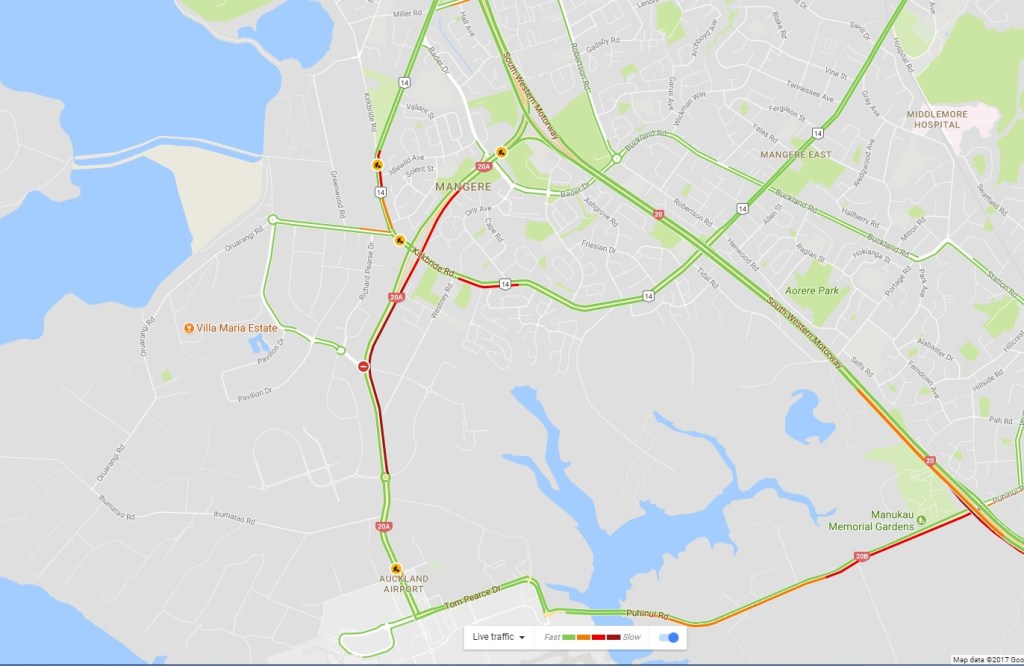Image resolution: width=1024 pixels, height=666 pixels.
Task: Click the Auckland Airport place label
Action: (x=404, y=584)
